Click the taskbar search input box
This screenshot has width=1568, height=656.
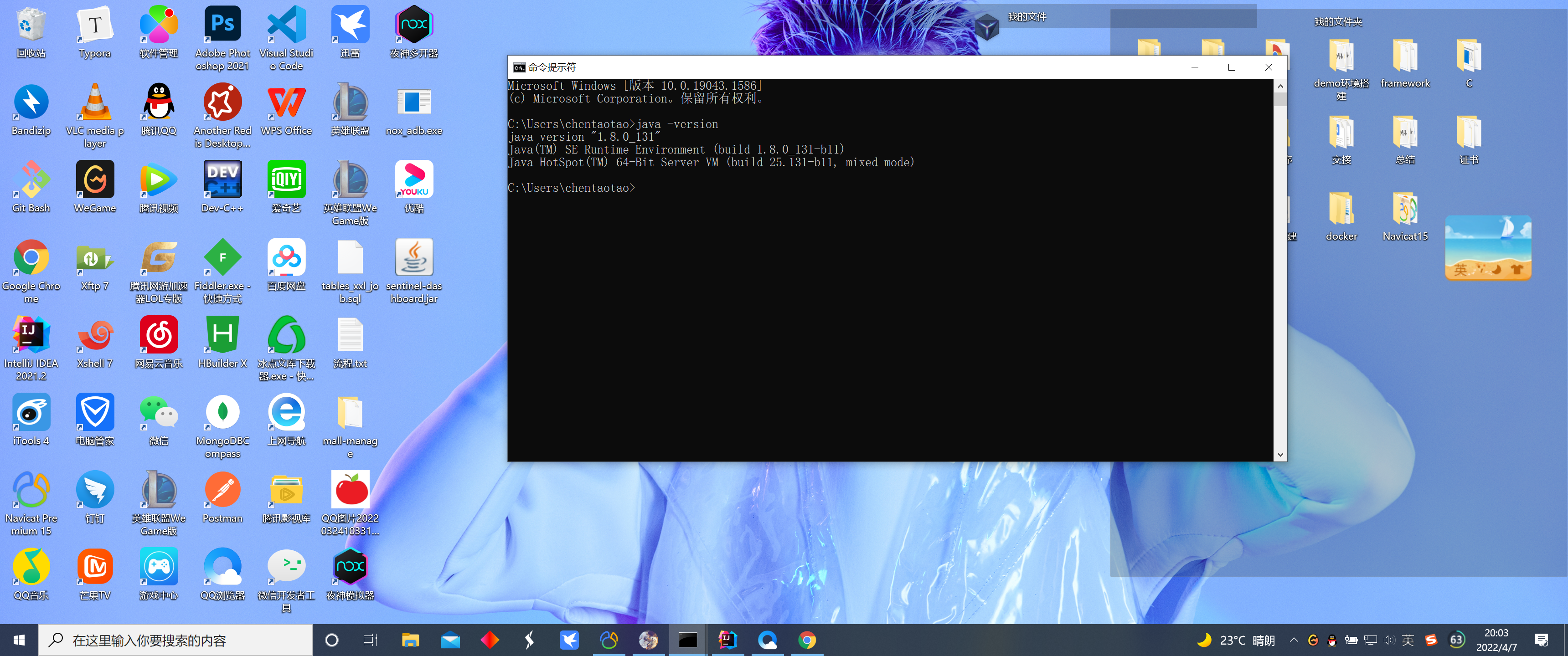coord(176,640)
